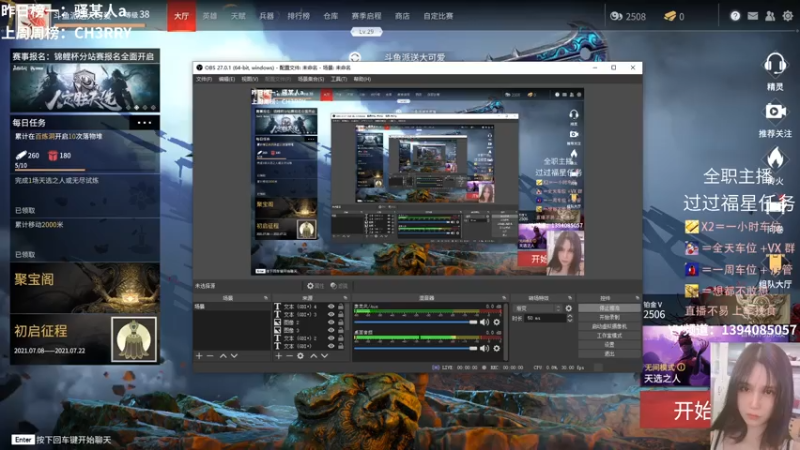This screenshot has height=450, width=800.
Task: Toggle visibility of 文本 (GDI+) 4 source
Action: click(331, 307)
